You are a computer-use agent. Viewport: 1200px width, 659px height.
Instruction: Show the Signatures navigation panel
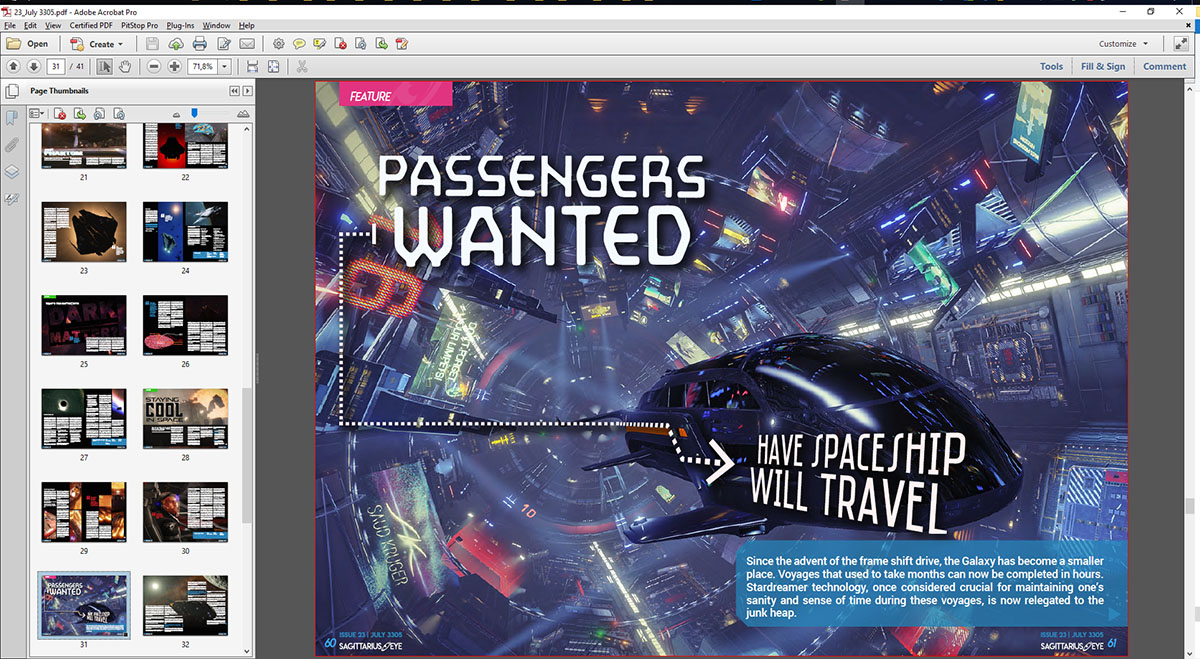[12, 199]
